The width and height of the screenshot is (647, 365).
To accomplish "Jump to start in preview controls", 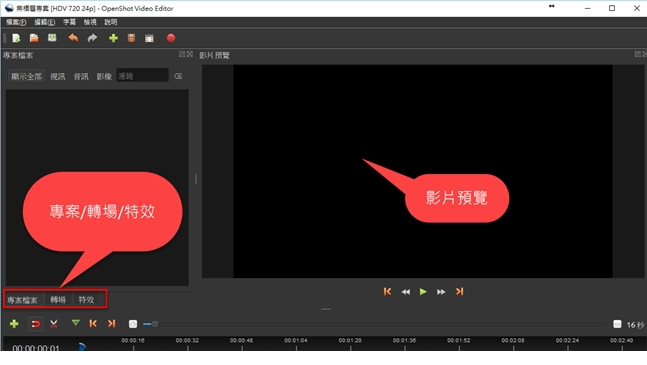I will point(387,292).
